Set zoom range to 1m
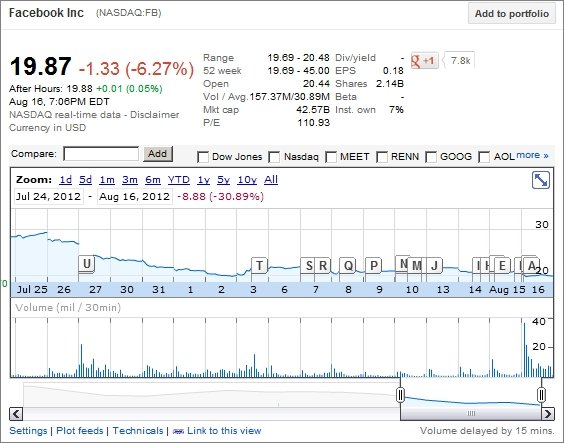This screenshot has width=564, height=443. [107, 179]
